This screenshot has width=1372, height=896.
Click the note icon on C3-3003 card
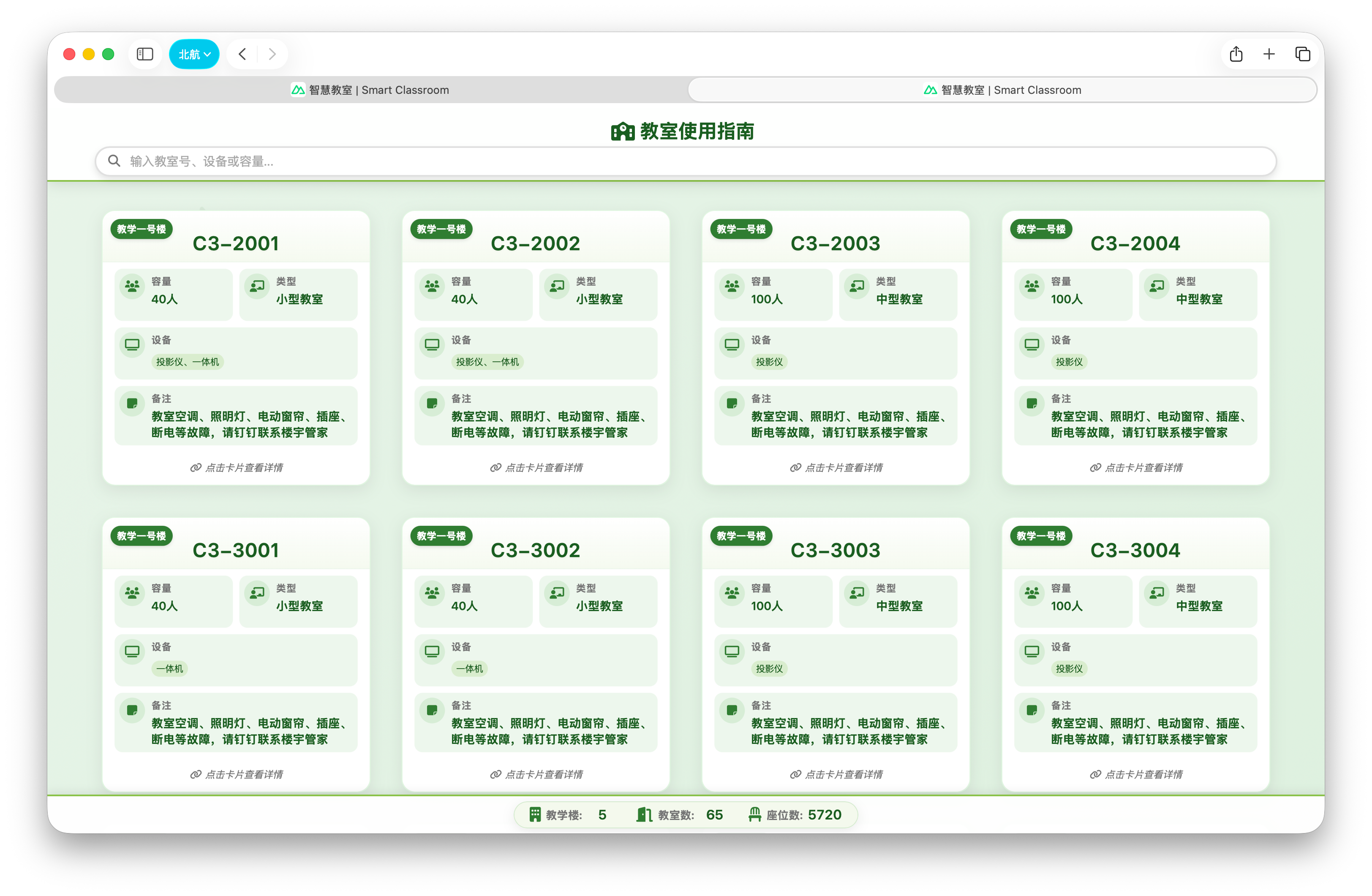732,710
